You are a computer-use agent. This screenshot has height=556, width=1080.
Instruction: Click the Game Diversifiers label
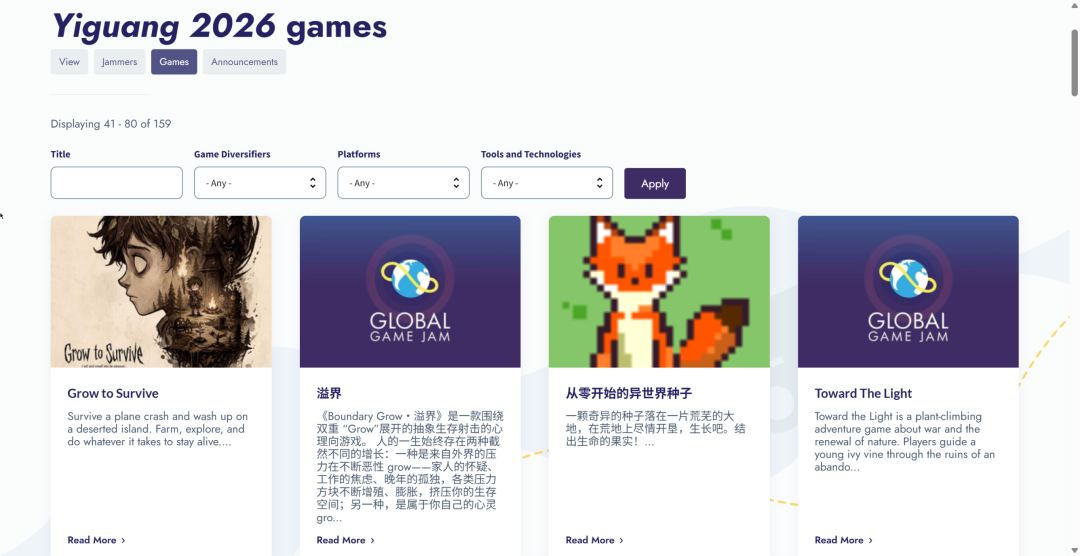tap(232, 154)
